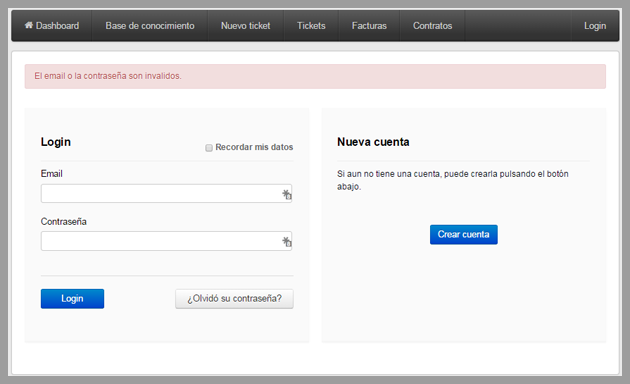Focus the Email input field
The width and height of the screenshot is (630, 384).
[166, 194]
